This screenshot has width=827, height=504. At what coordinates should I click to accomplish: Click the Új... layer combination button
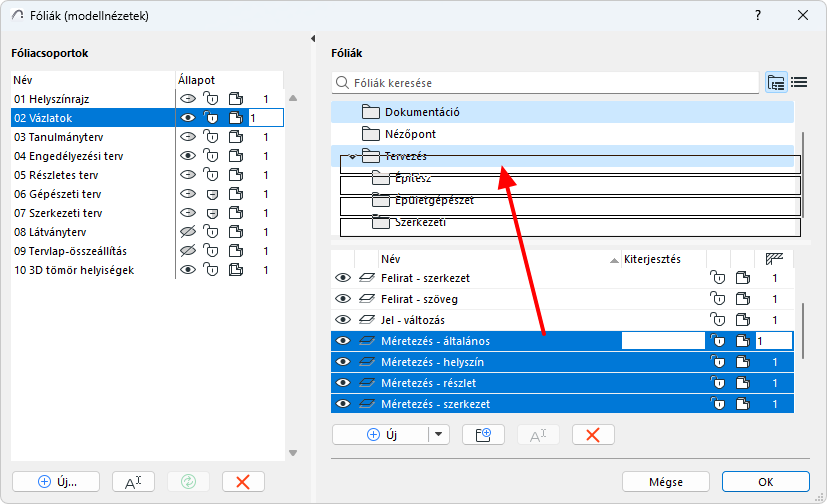56,481
